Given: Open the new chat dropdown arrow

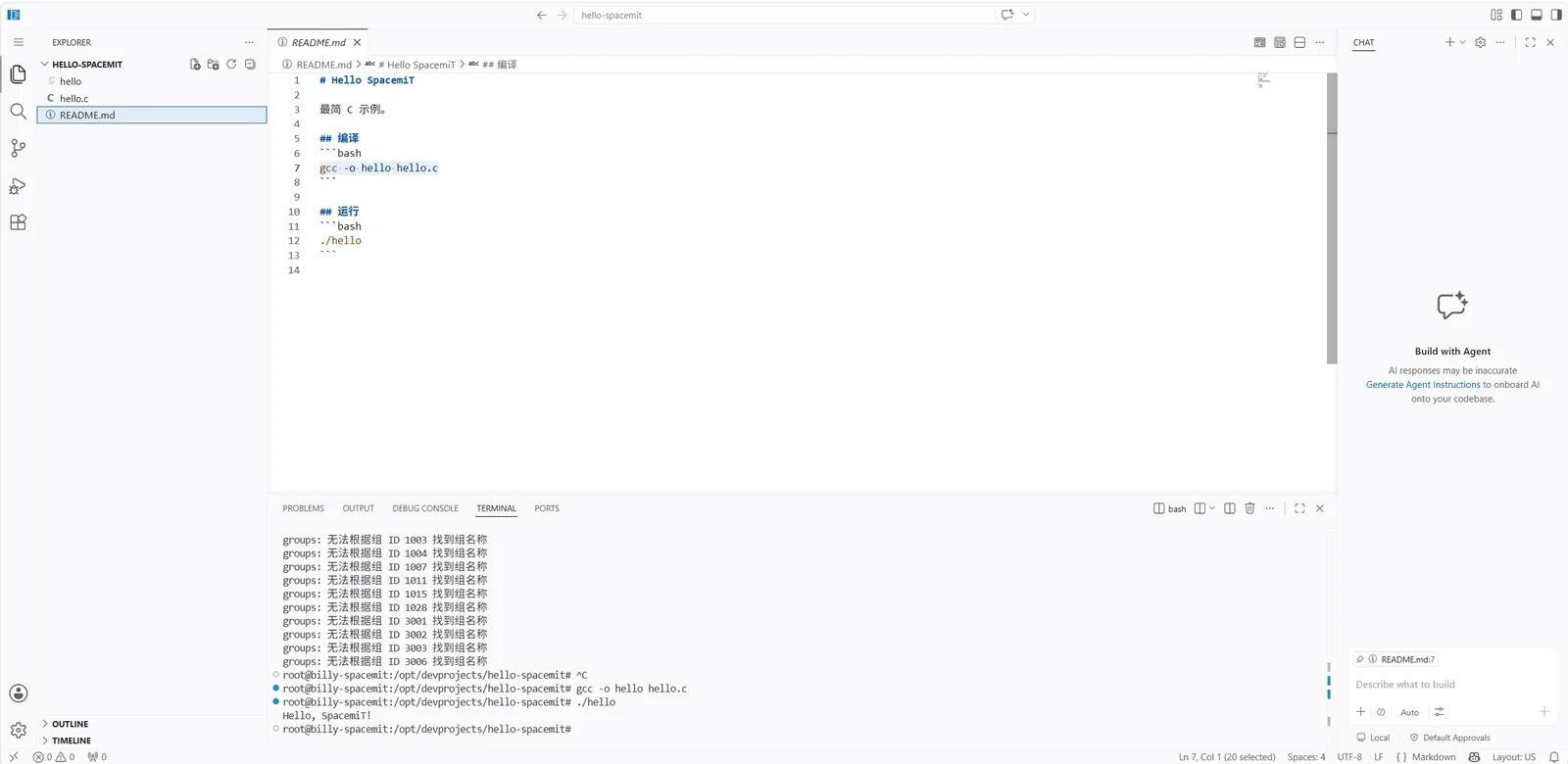Looking at the screenshot, I should 1462,42.
